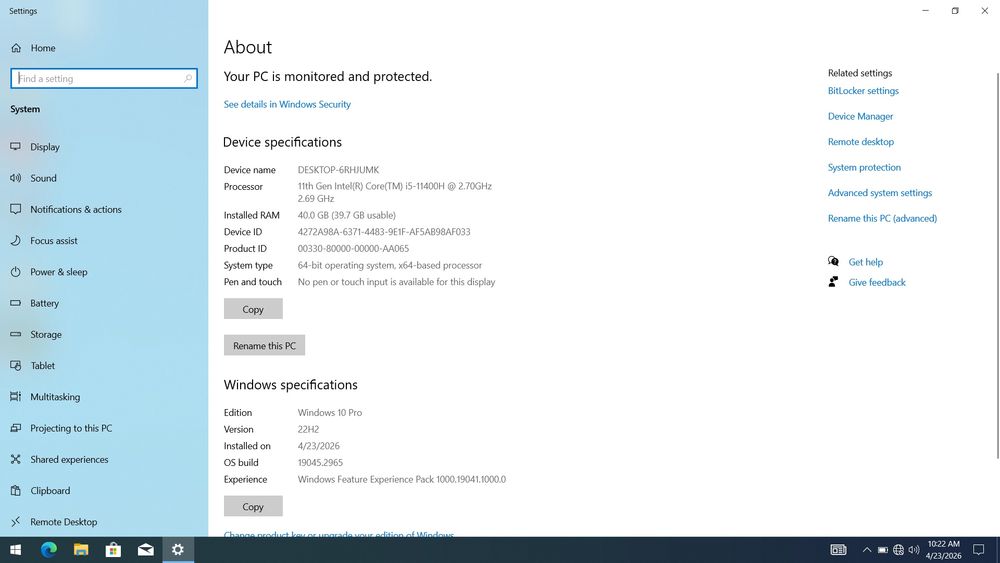Viewport: 1000px width, 563px height.
Task: Click the Clipboard sidebar icon
Action: [x=16, y=490]
